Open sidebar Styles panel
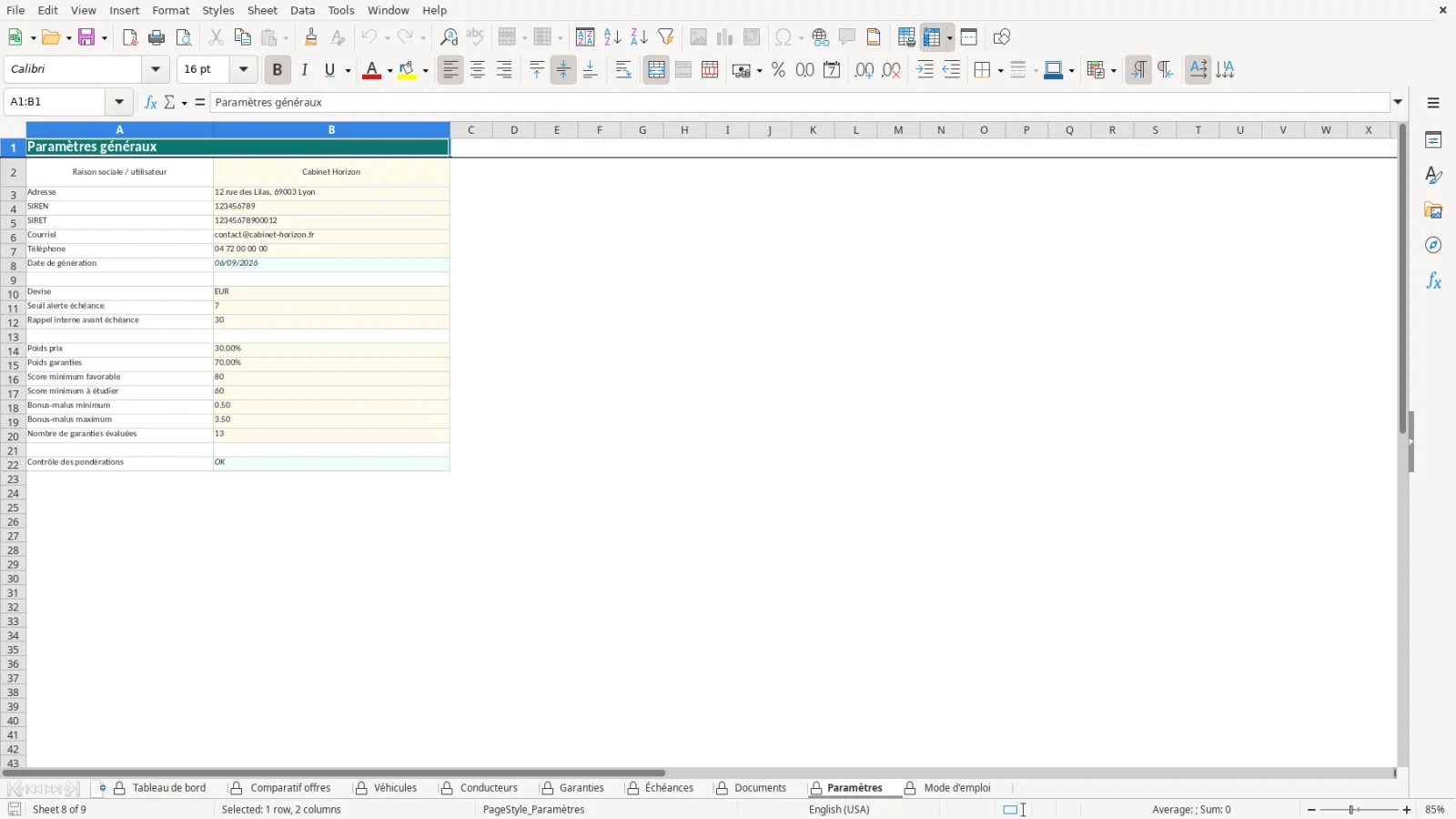Image resolution: width=1456 pixels, height=819 pixels. pyautogui.click(x=1433, y=175)
